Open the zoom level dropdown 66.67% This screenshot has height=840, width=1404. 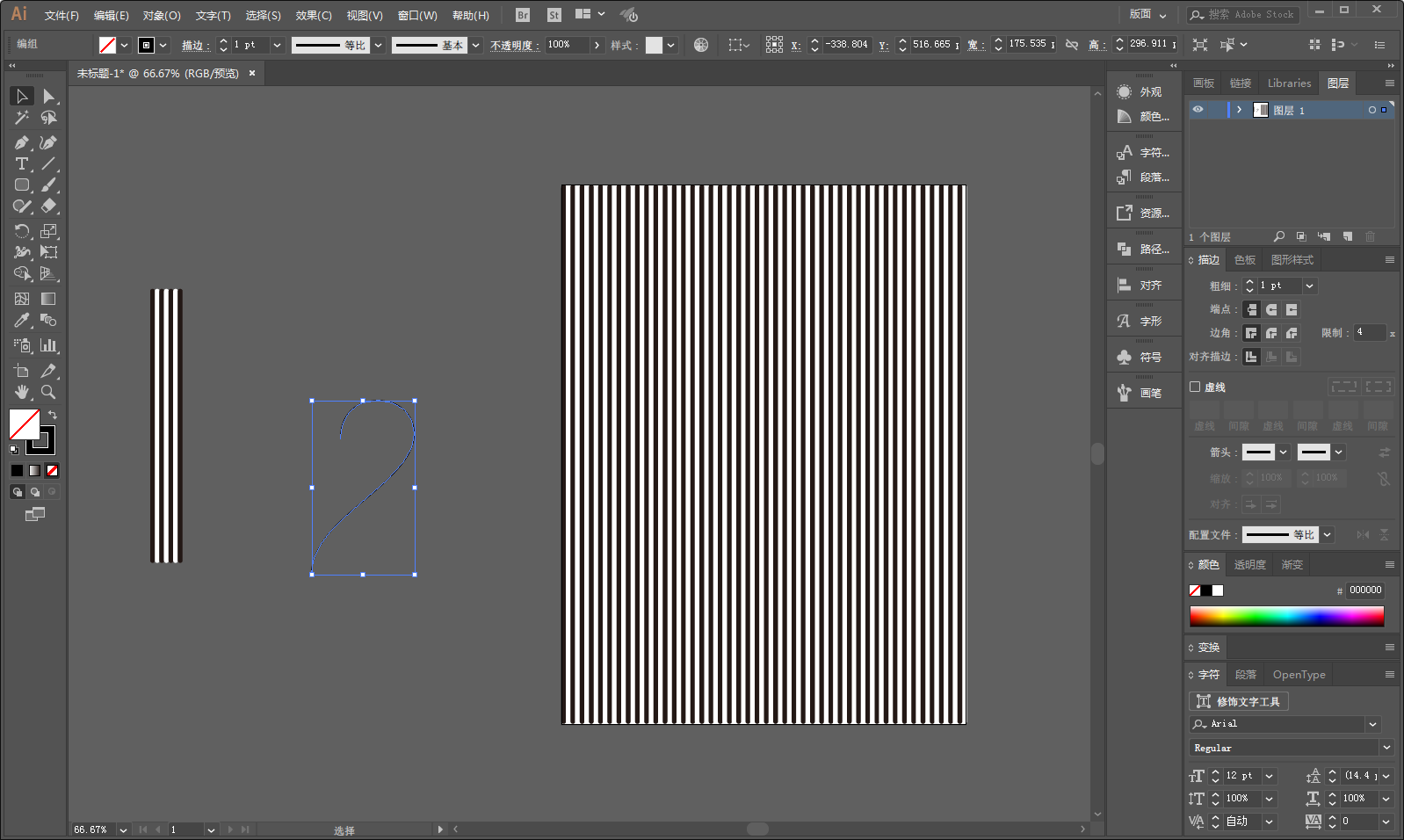tap(123, 829)
